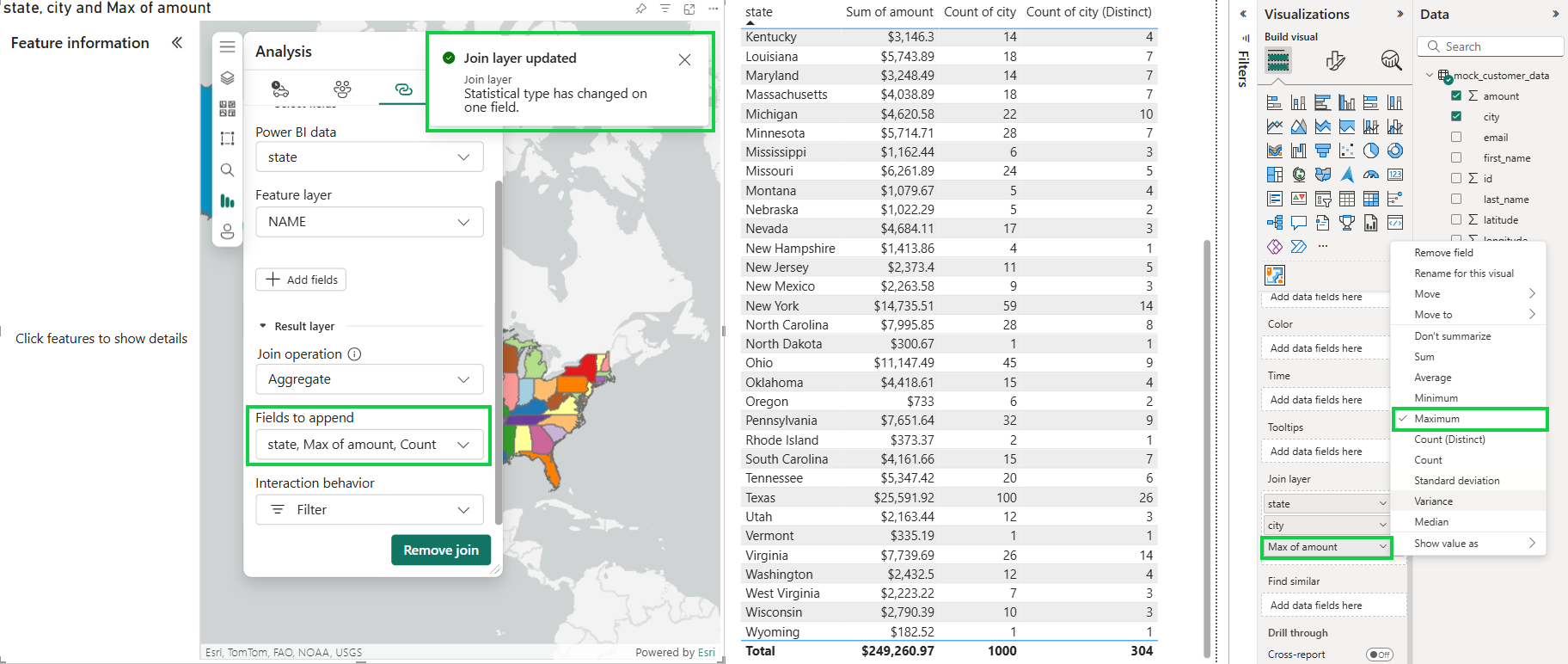Screen dimensions: 1568x664
Task: Select the ArcGIS for Power BI visual icon
Action: [x=1275, y=275]
